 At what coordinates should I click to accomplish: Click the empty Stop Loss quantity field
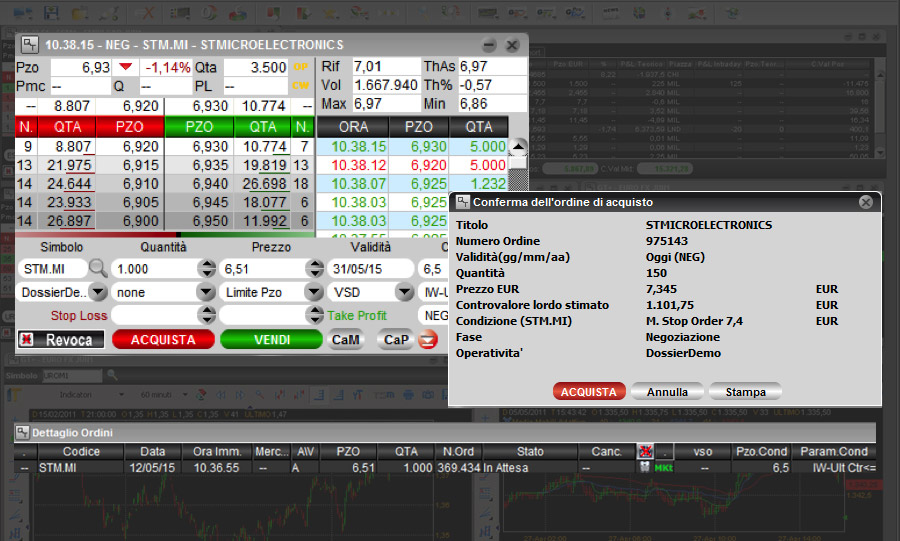[154, 314]
